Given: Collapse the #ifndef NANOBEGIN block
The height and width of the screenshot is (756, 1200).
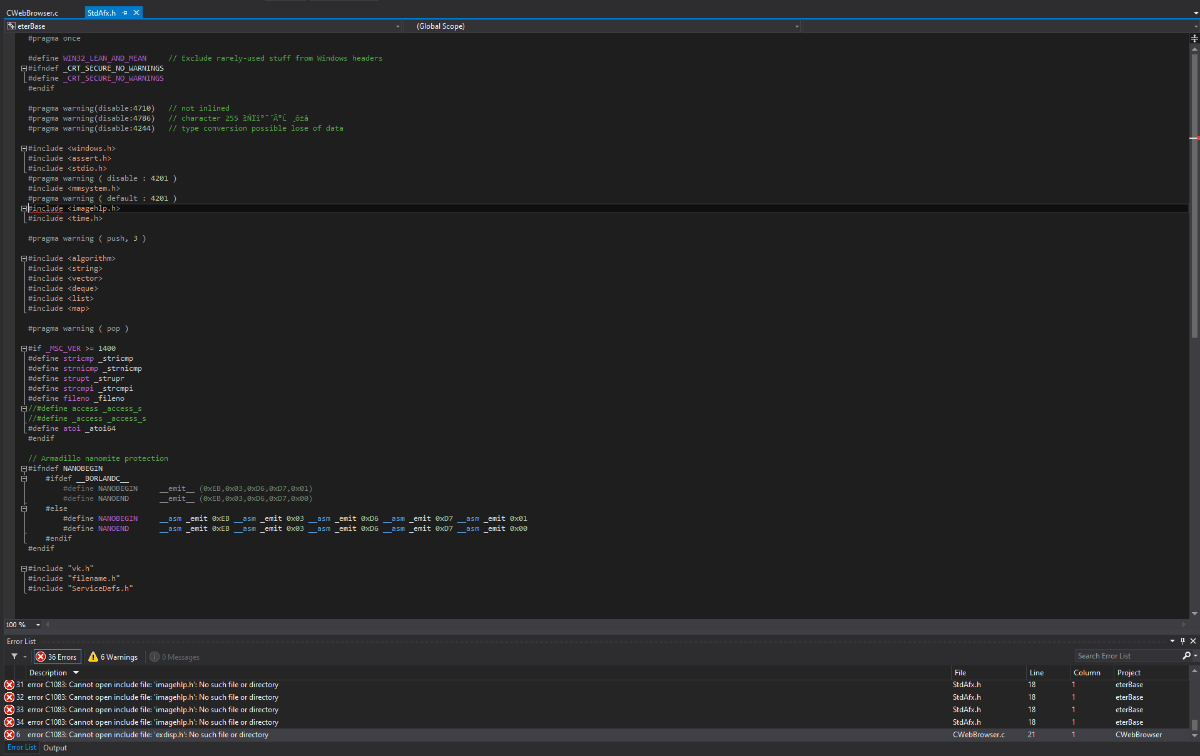Looking at the screenshot, I should tap(23, 468).
